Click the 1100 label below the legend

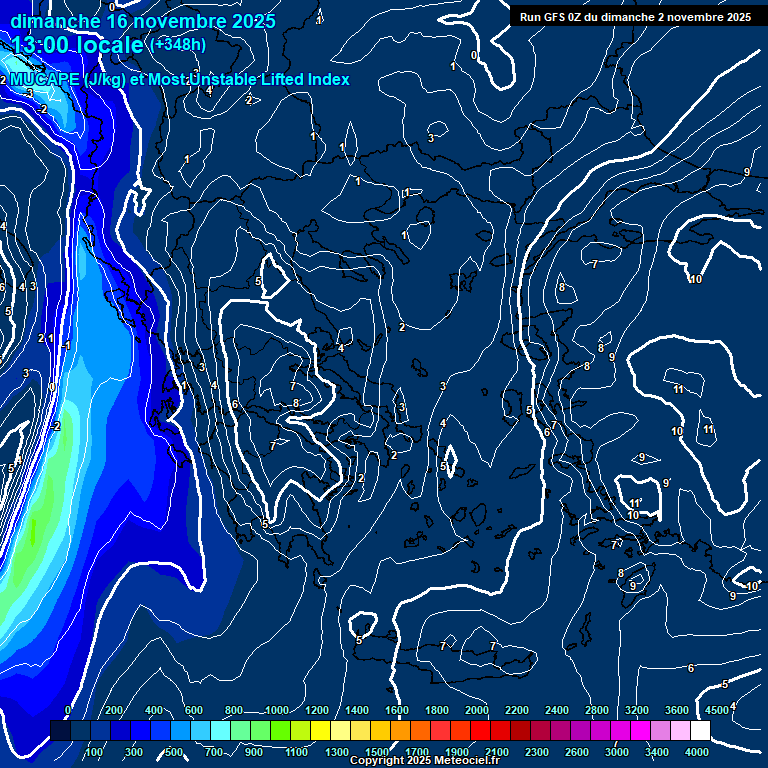[297, 751]
